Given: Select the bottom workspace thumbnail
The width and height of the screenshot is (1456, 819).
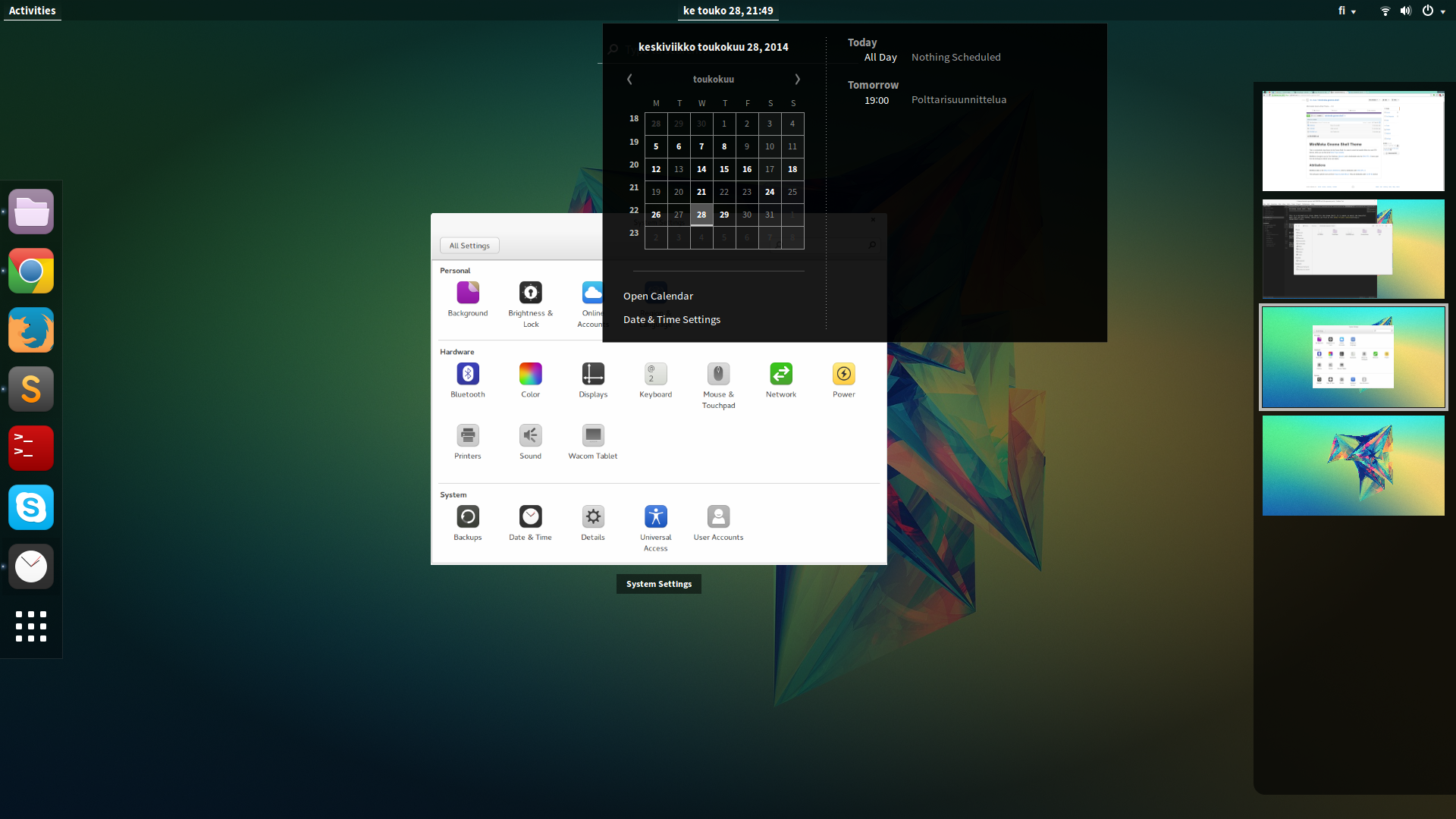Looking at the screenshot, I should coord(1353,466).
